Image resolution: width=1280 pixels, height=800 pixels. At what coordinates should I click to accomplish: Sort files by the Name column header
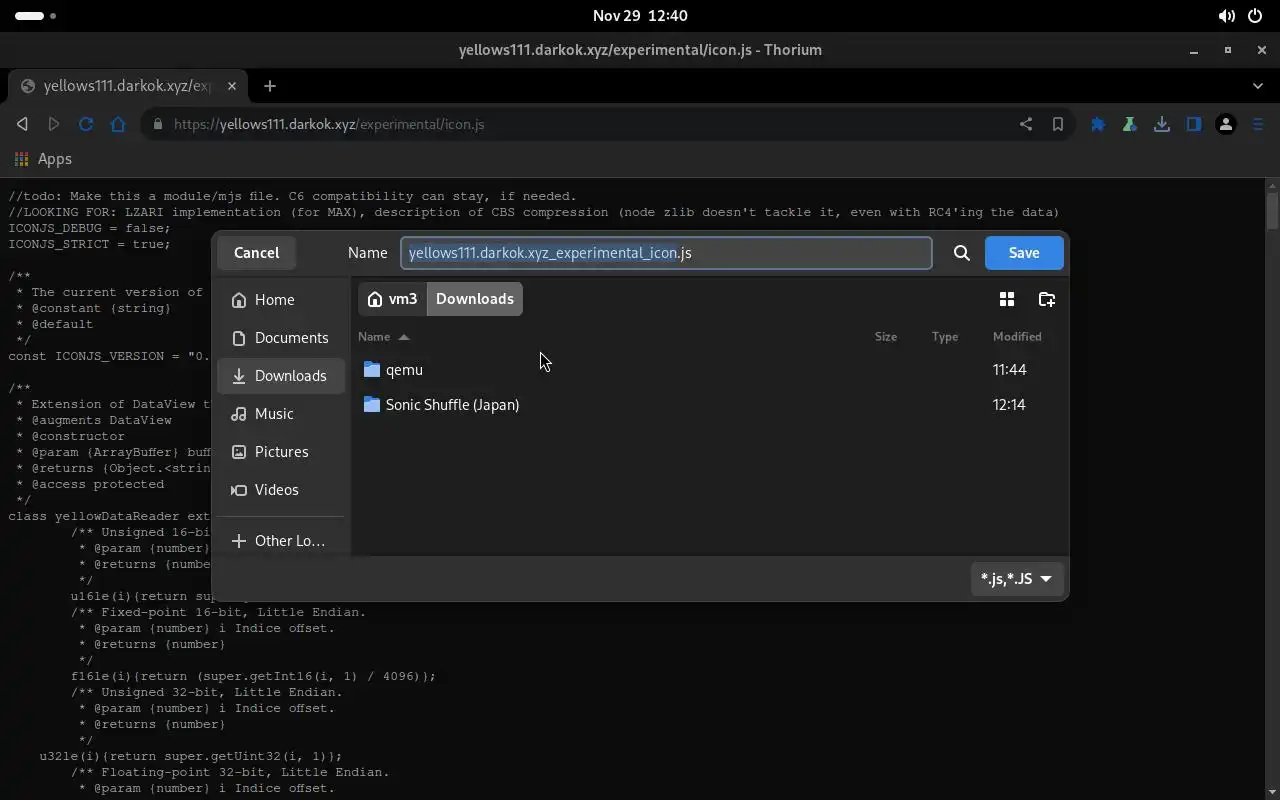point(384,336)
